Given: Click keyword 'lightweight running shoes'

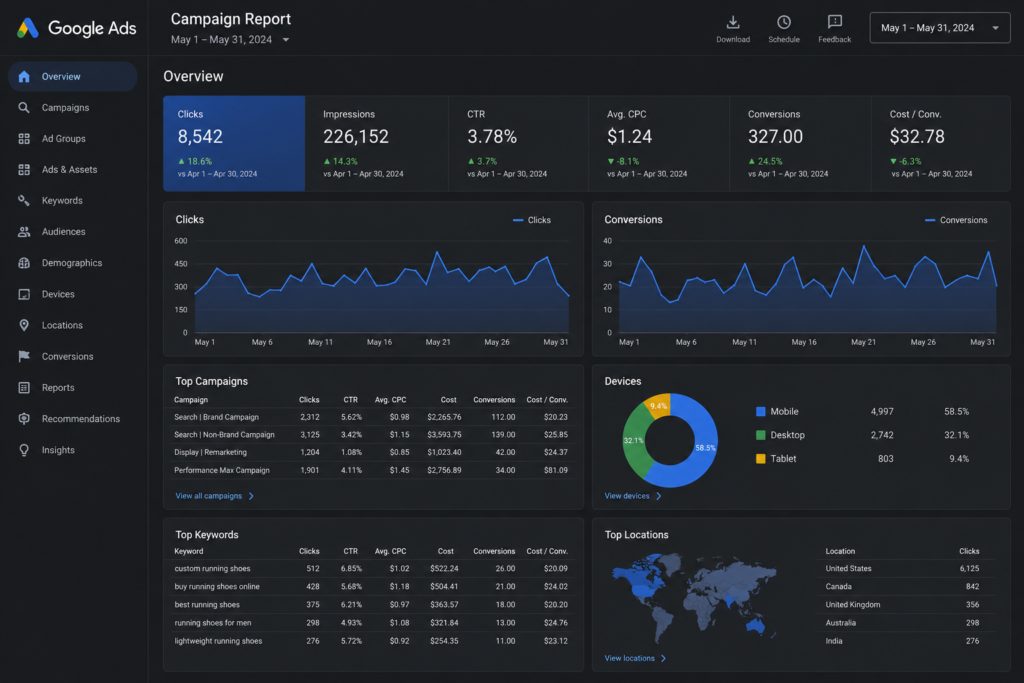Looking at the screenshot, I should coord(218,641).
